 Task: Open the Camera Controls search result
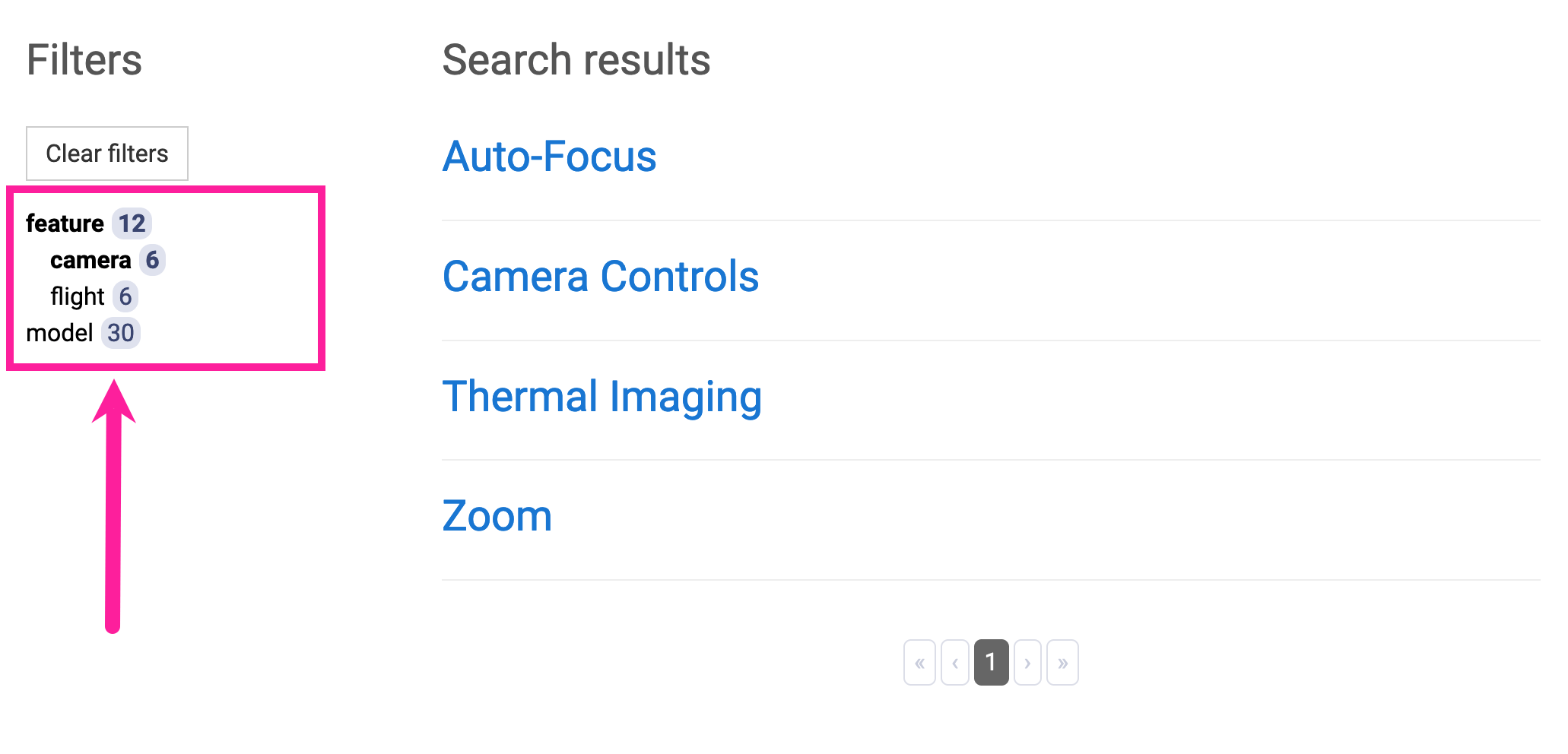point(601,276)
